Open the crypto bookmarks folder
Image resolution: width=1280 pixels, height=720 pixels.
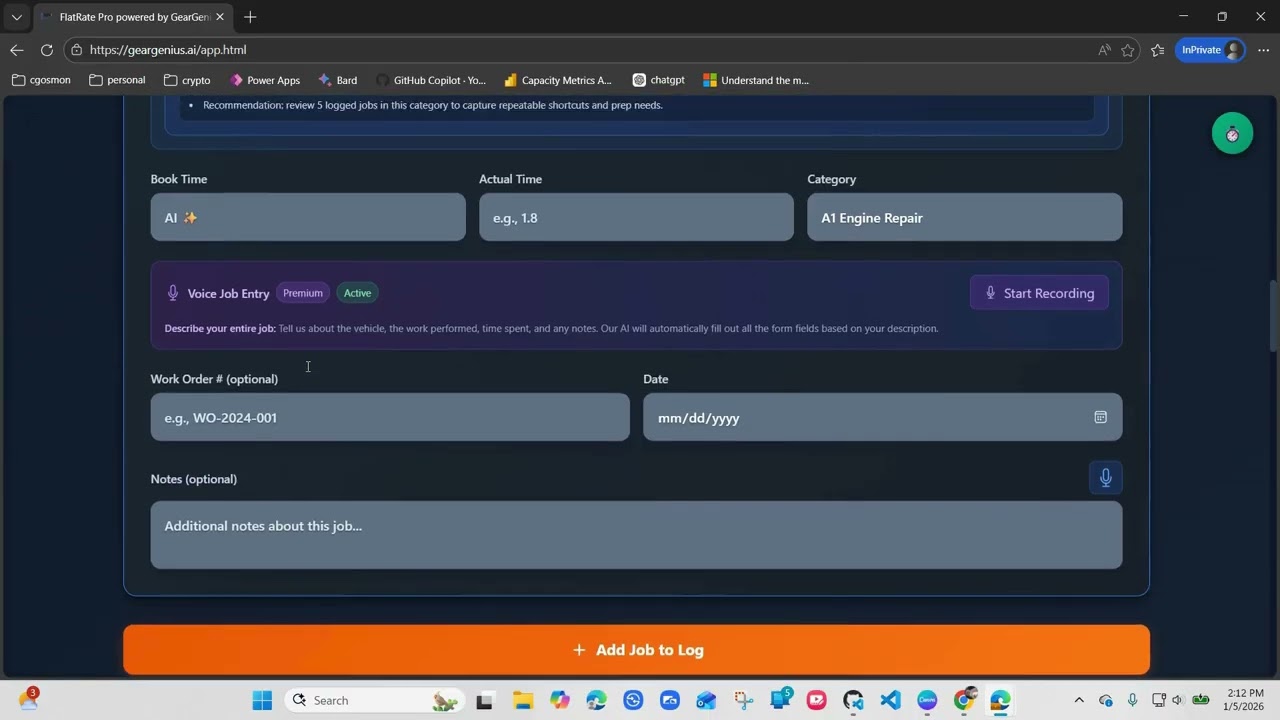click(x=187, y=80)
